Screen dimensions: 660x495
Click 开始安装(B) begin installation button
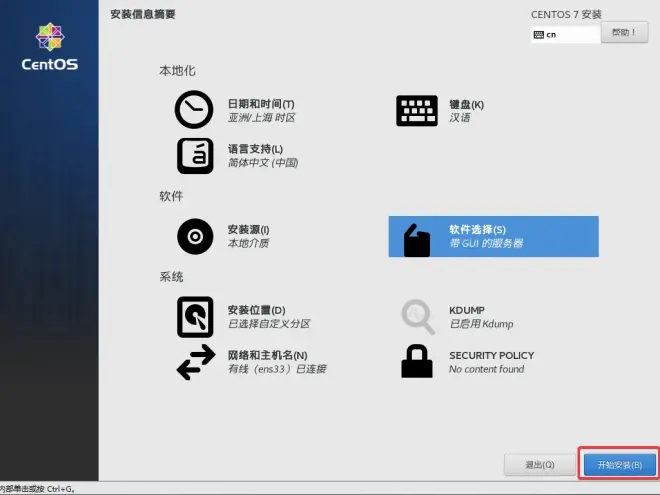coord(620,465)
